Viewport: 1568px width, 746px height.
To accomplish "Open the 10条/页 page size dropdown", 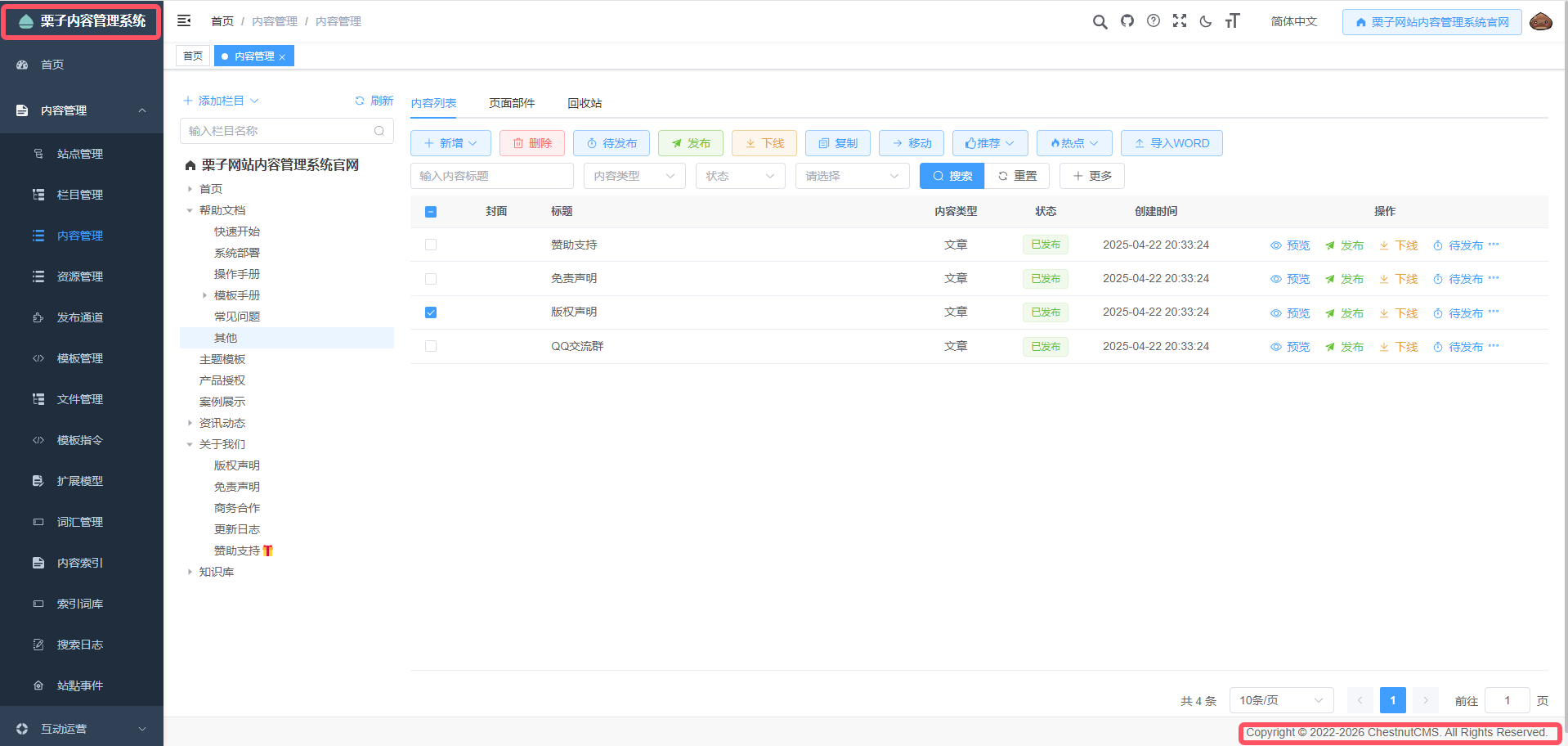I will (x=1280, y=700).
